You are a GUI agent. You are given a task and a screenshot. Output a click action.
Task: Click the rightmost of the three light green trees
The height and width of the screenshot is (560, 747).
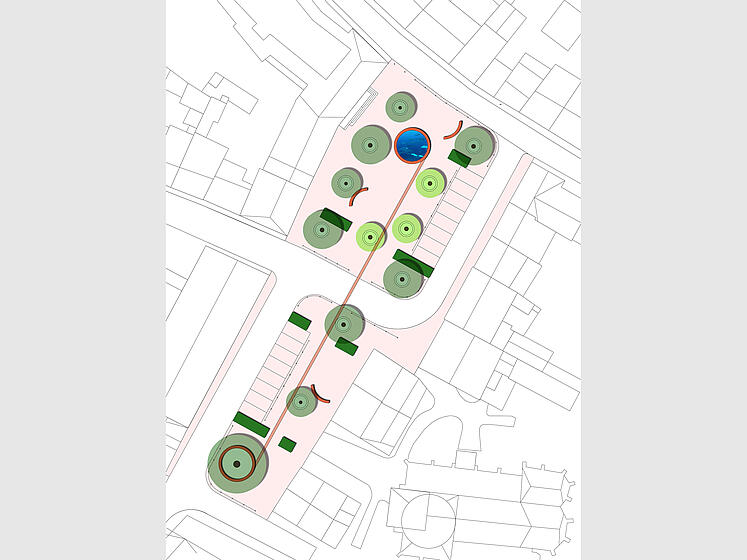pyautogui.click(x=430, y=183)
